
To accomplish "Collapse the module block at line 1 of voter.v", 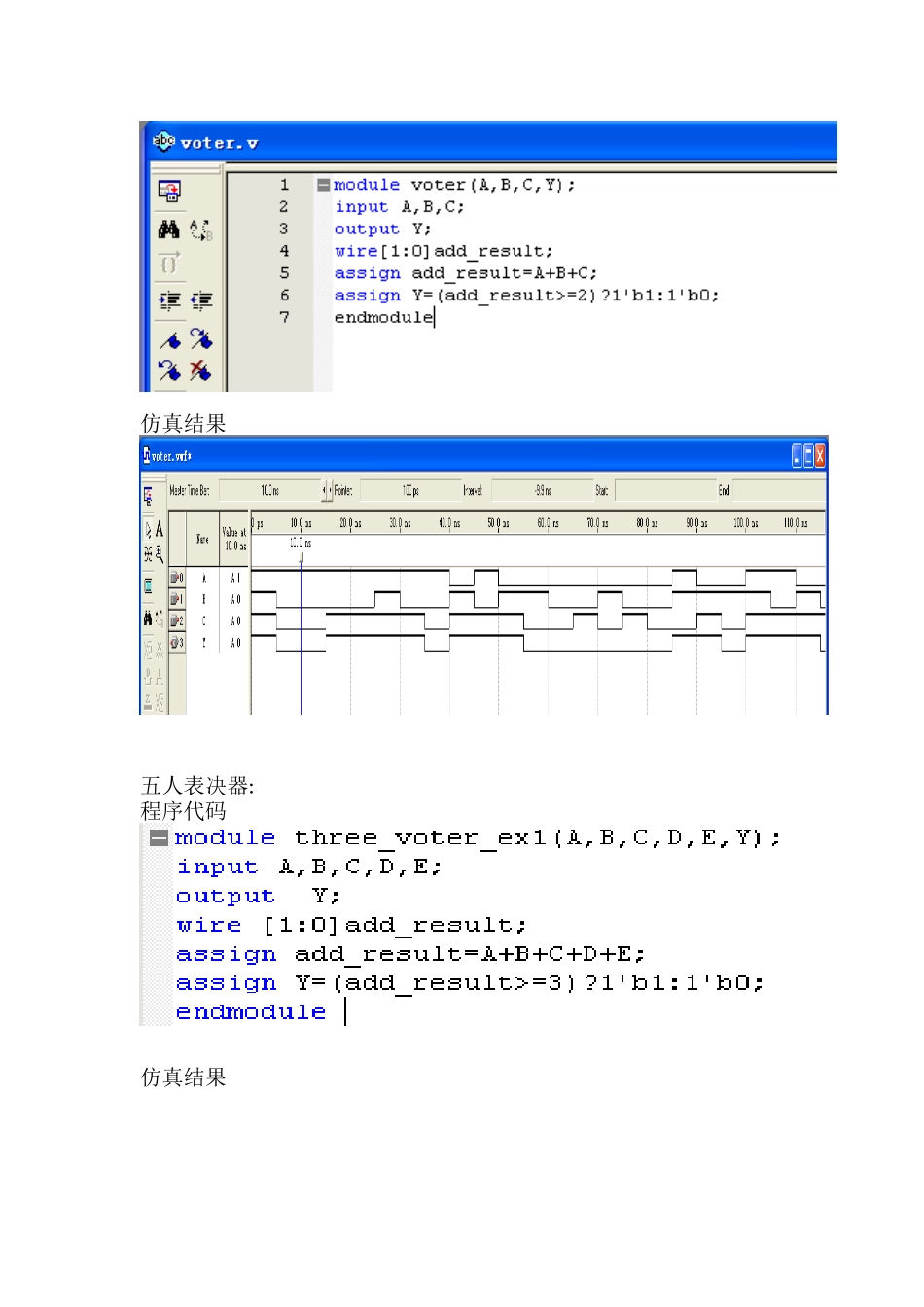I will 323,185.
